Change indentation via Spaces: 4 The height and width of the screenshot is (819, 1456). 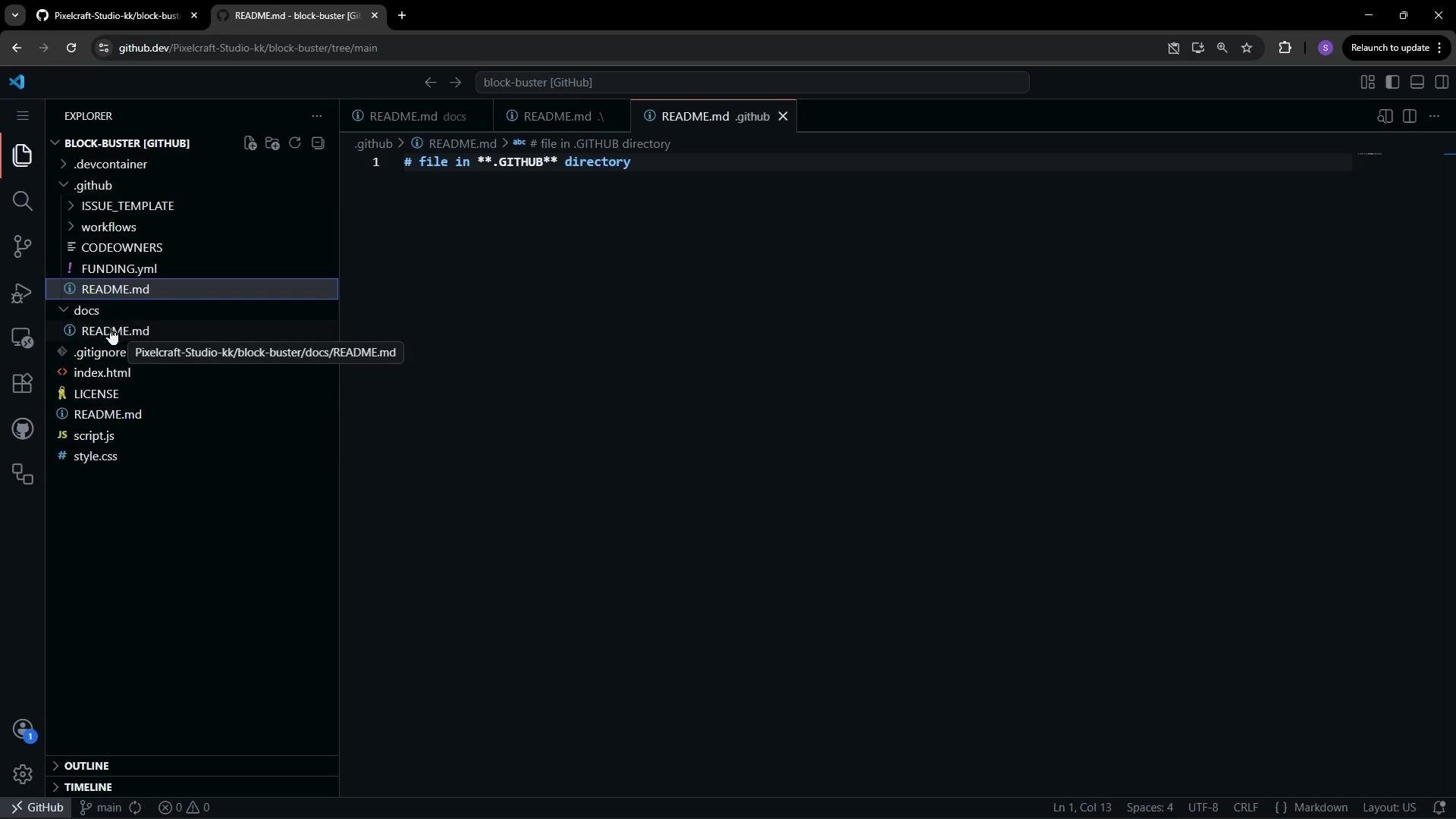coord(1150,808)
